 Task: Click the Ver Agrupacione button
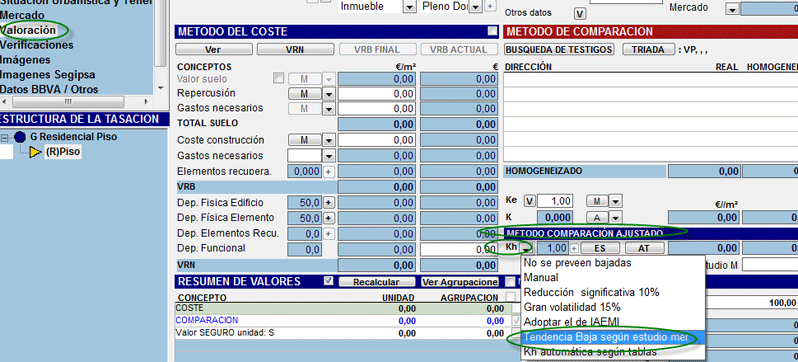click(460, 282)
